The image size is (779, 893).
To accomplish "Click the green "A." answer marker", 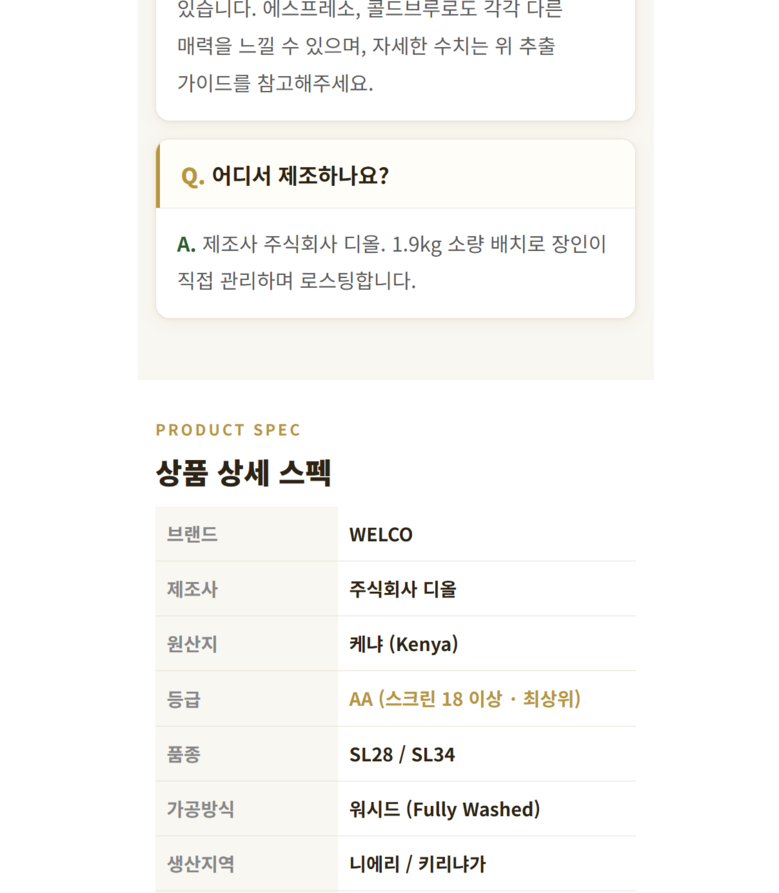I will coord(186,244).
